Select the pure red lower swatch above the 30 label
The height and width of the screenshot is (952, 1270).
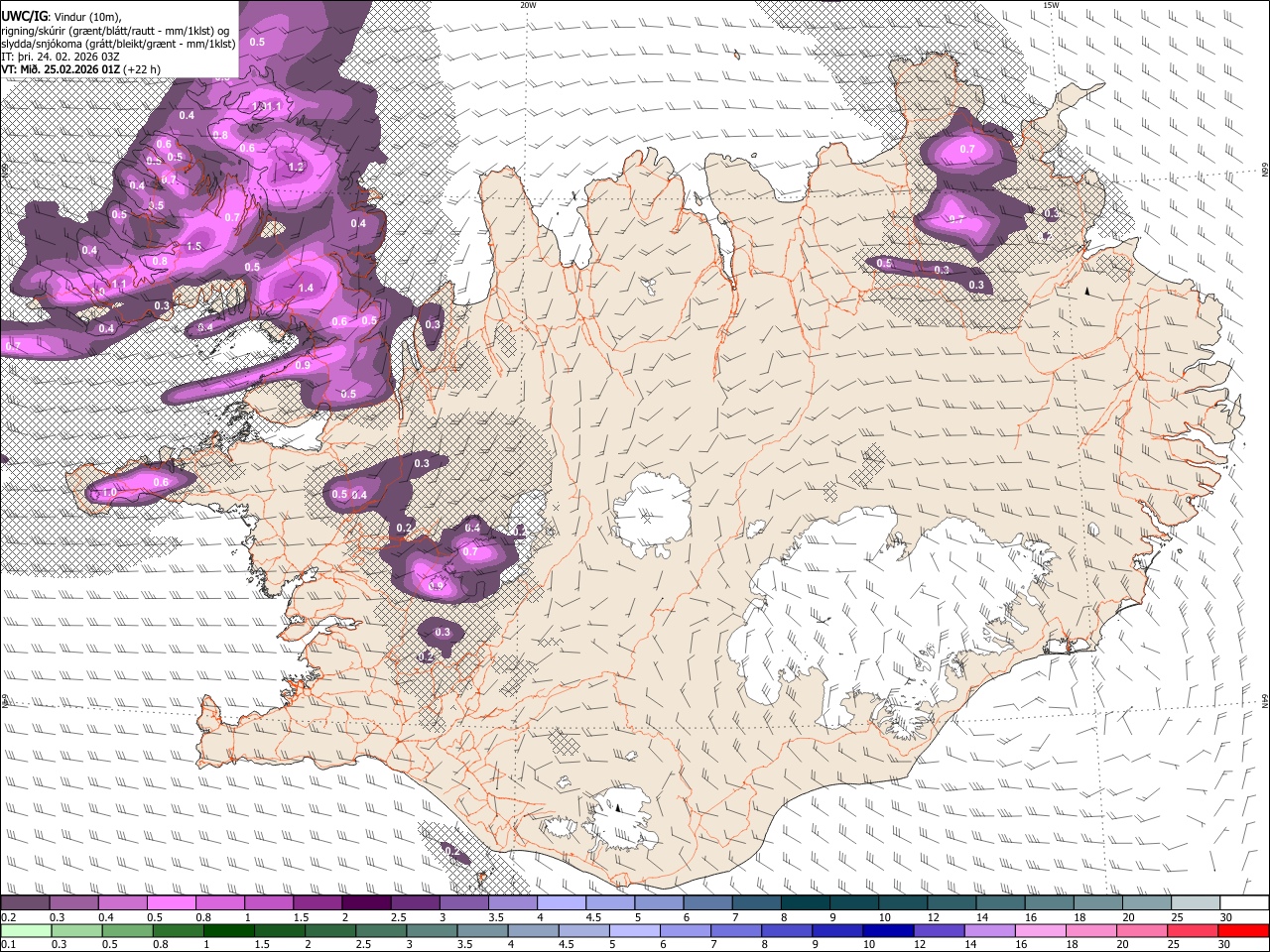click(x=1242, y=930)
